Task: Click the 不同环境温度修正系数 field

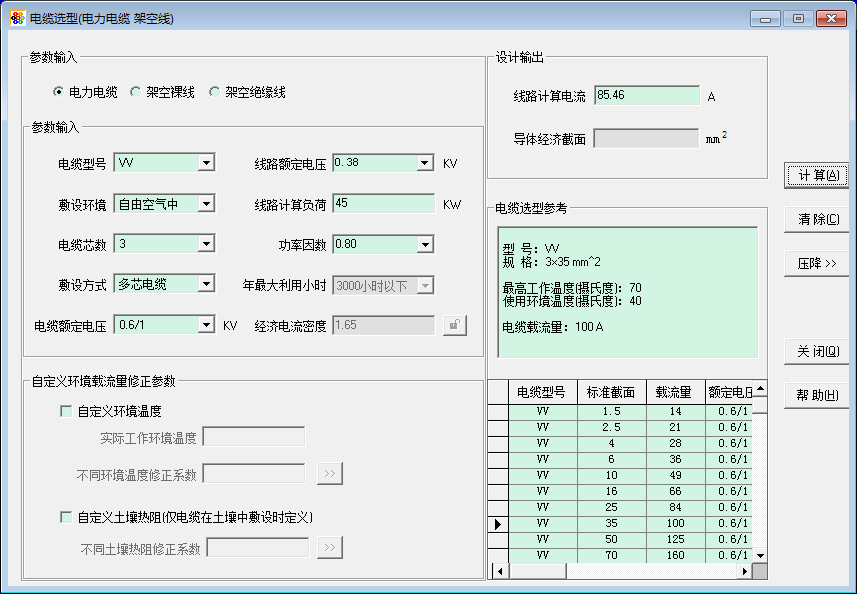Action: tap(254, 473)
